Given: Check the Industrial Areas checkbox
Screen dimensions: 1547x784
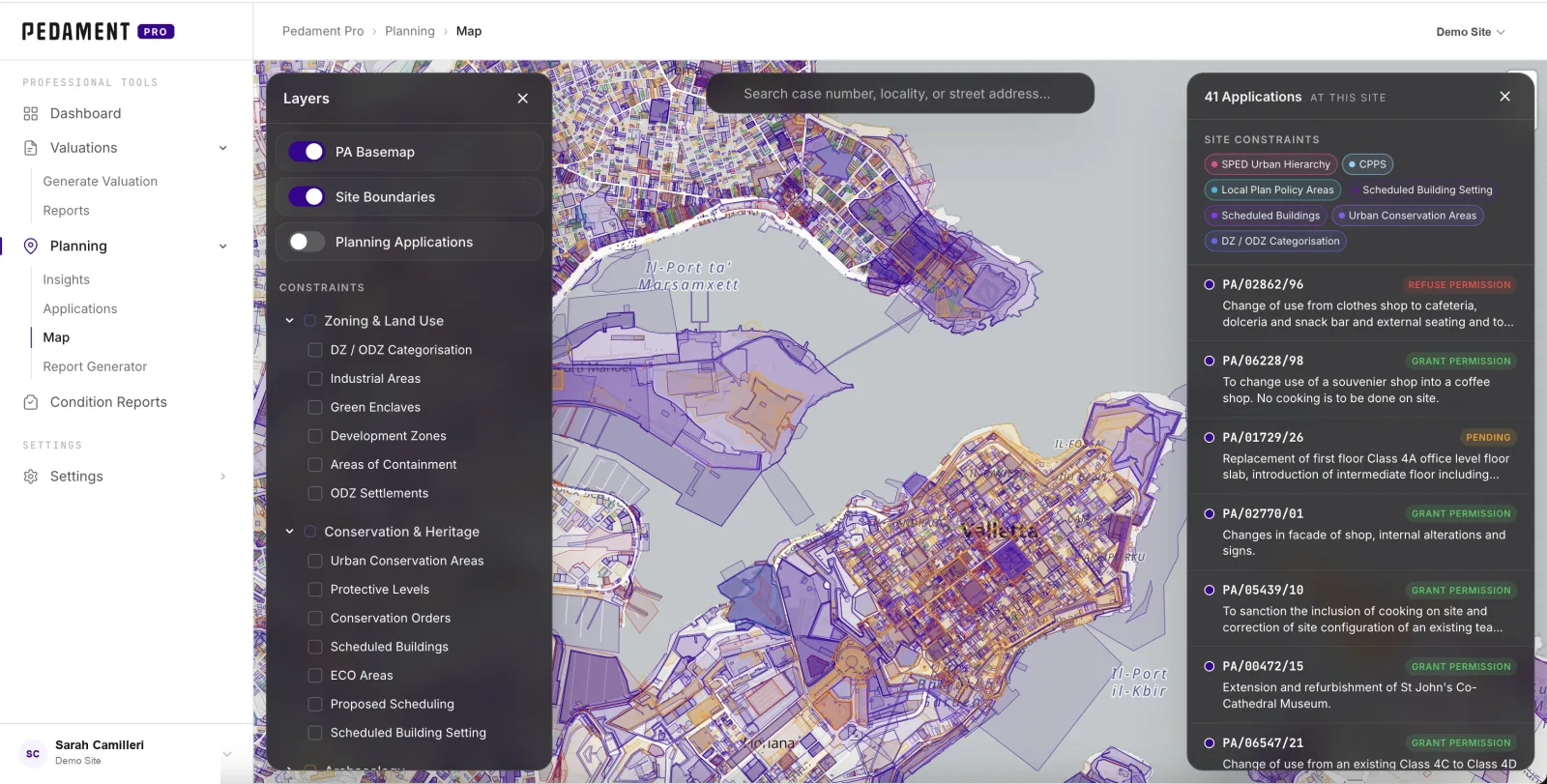Looking at the screenshot, I should click(x=314, y=379).
